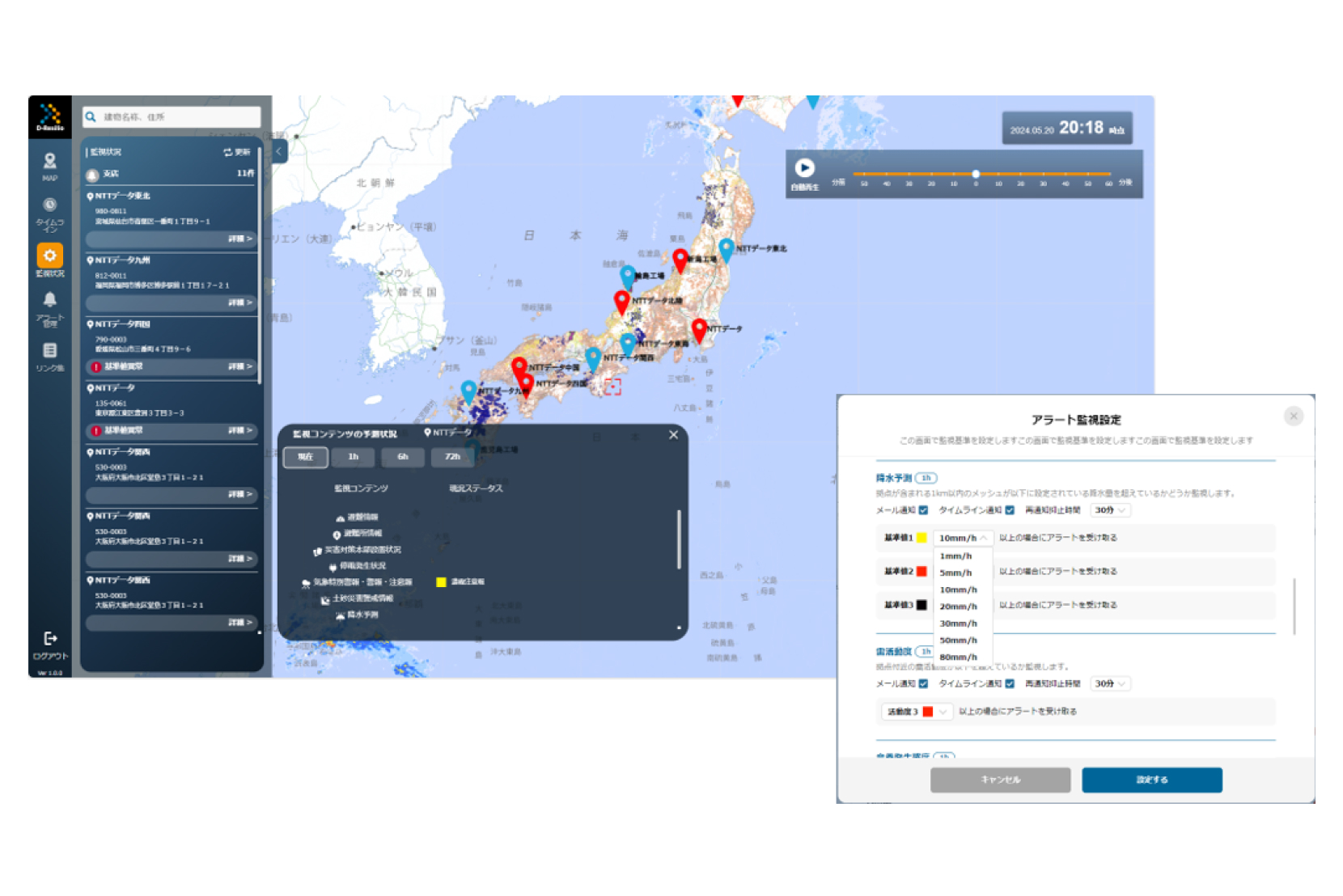Viewport: 1343px width, 896px height.
Task: Select the 監視状況 gear icon
Action: tap(49, 256)
